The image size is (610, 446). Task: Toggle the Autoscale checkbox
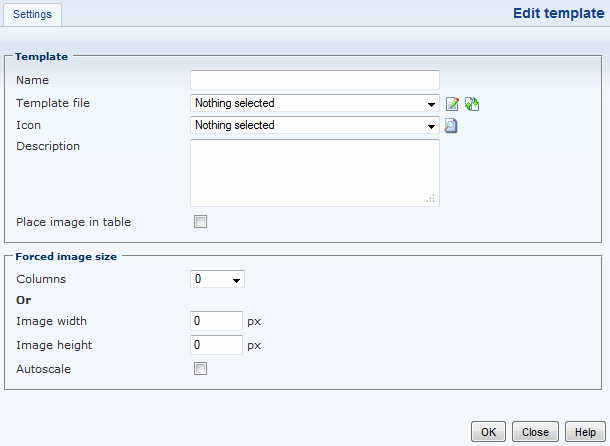point(200,369)
